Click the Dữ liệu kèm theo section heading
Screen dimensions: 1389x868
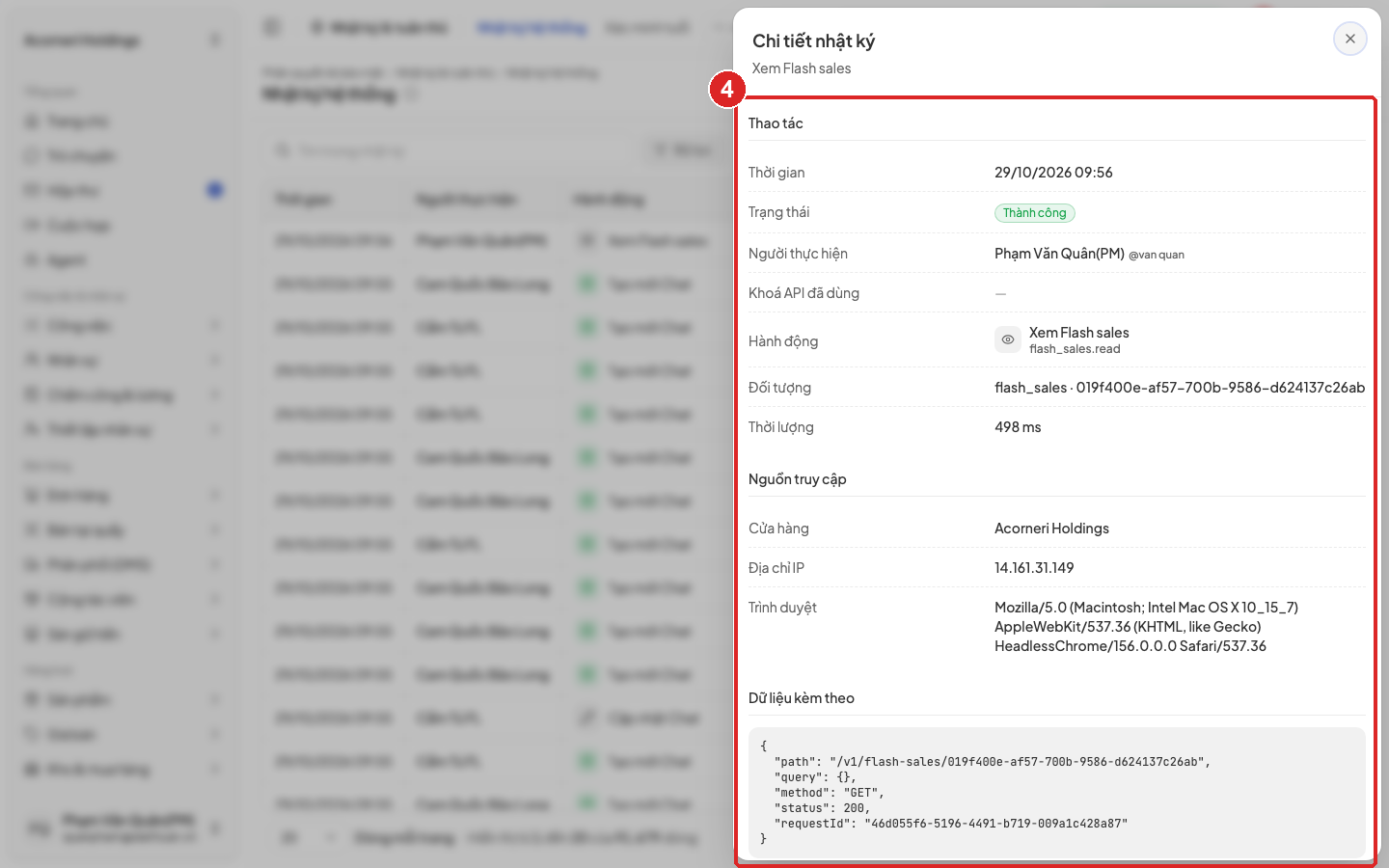coord(801,698)
